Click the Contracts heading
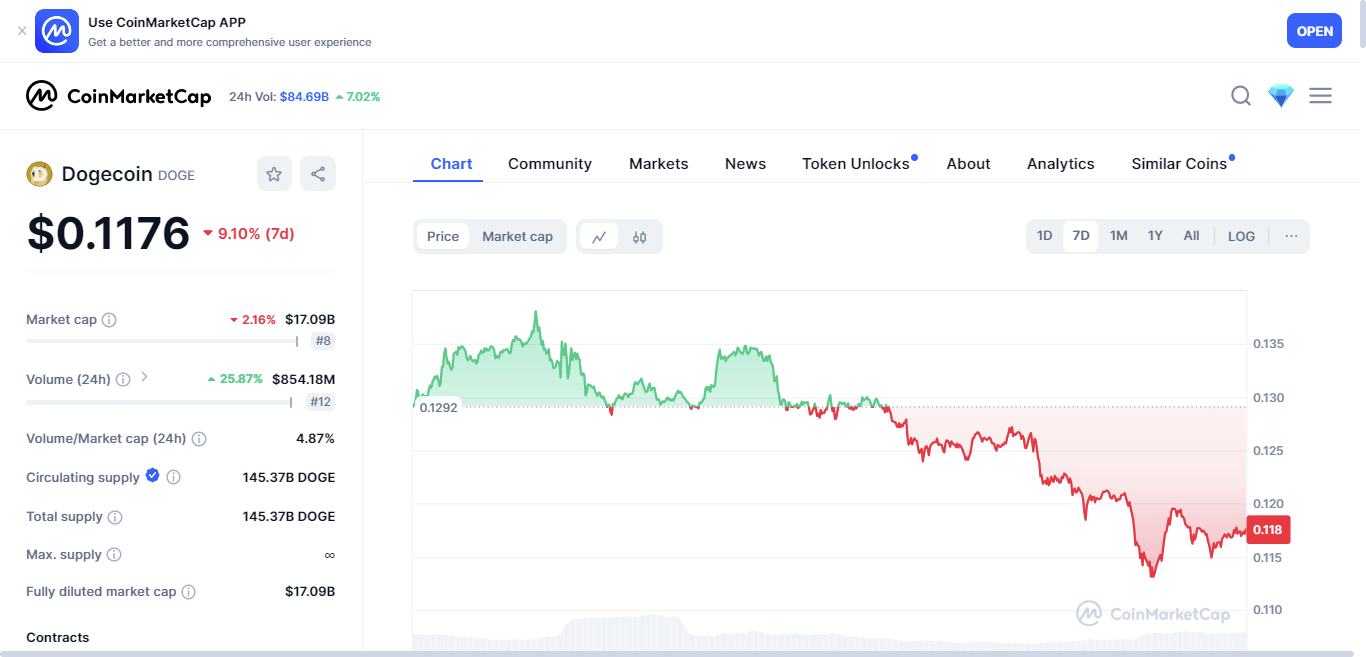Screen dimensions: 1366x657 click(x=57, y=637)
